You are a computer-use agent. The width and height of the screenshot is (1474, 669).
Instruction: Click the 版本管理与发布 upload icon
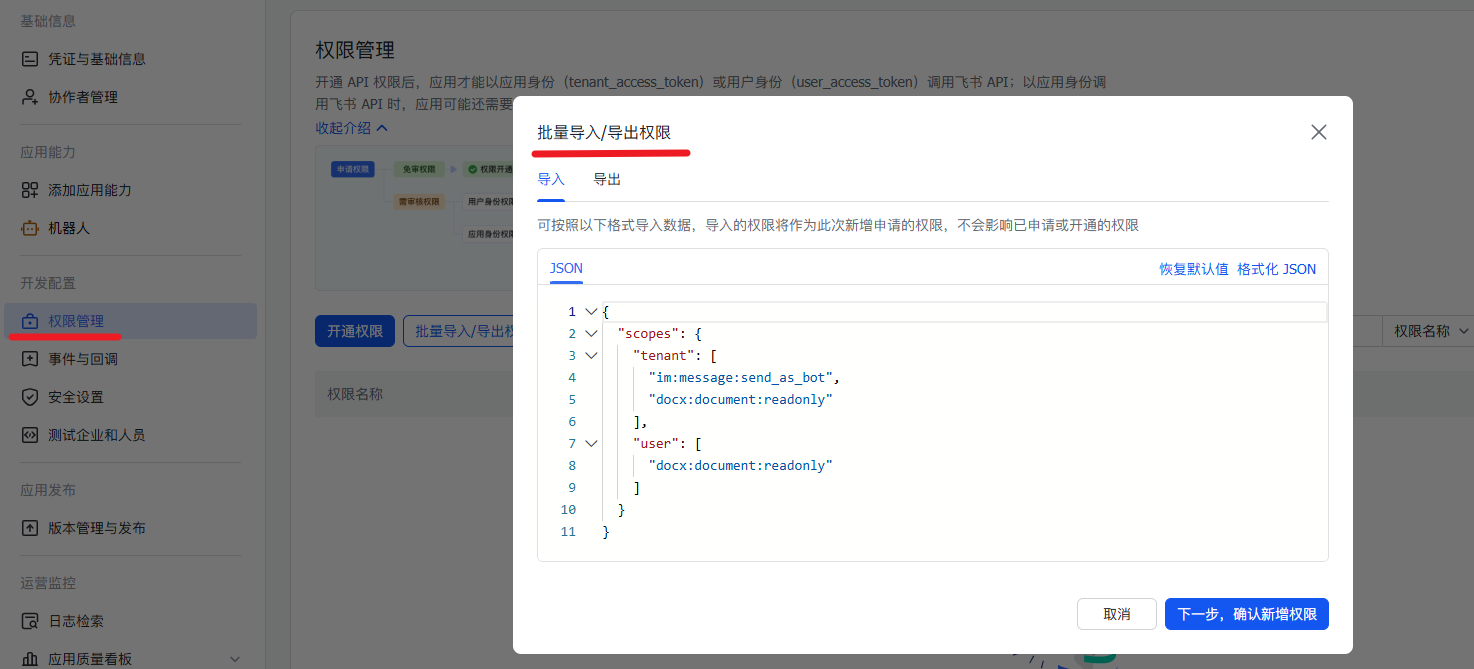click(30, 528)
